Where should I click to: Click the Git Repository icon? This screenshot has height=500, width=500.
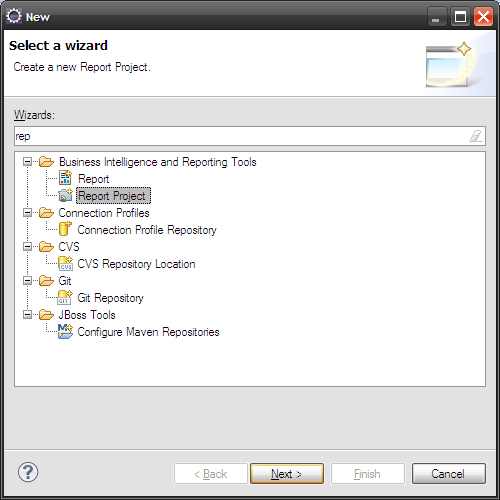coord(65,297)
